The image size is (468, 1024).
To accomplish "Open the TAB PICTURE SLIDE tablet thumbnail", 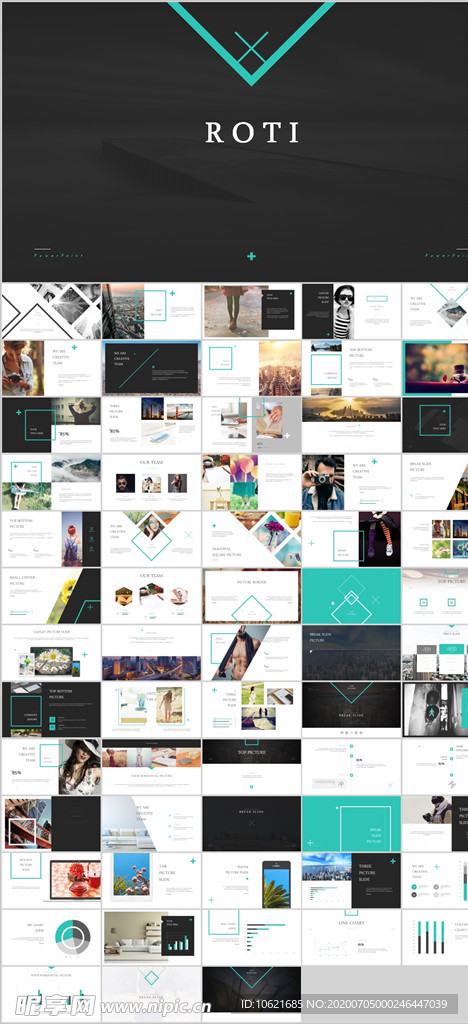I will click(x=151, y=880).
